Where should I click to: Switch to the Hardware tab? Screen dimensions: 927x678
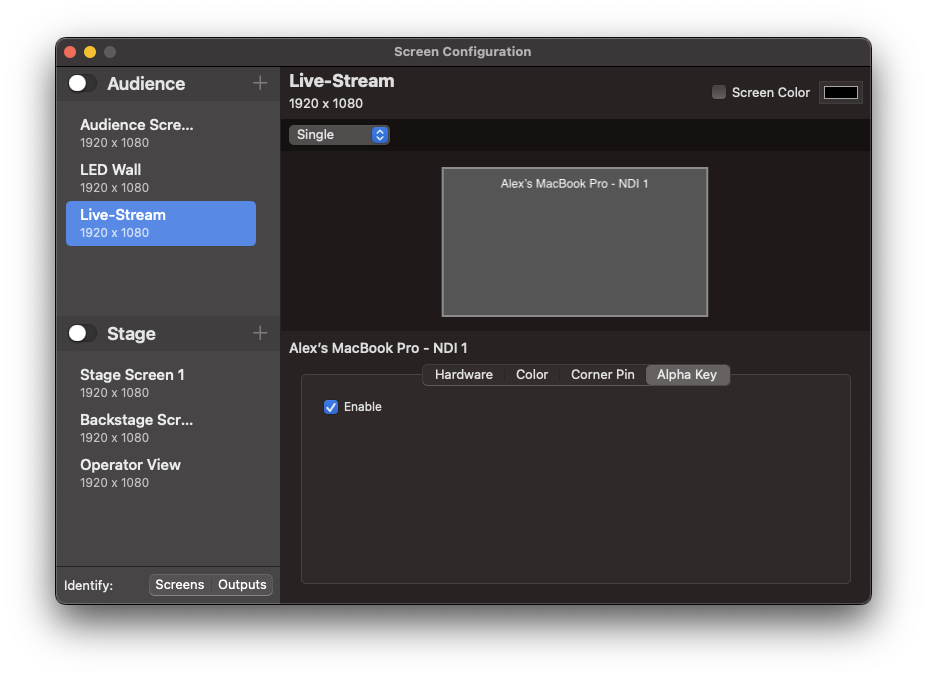(464, 375)
